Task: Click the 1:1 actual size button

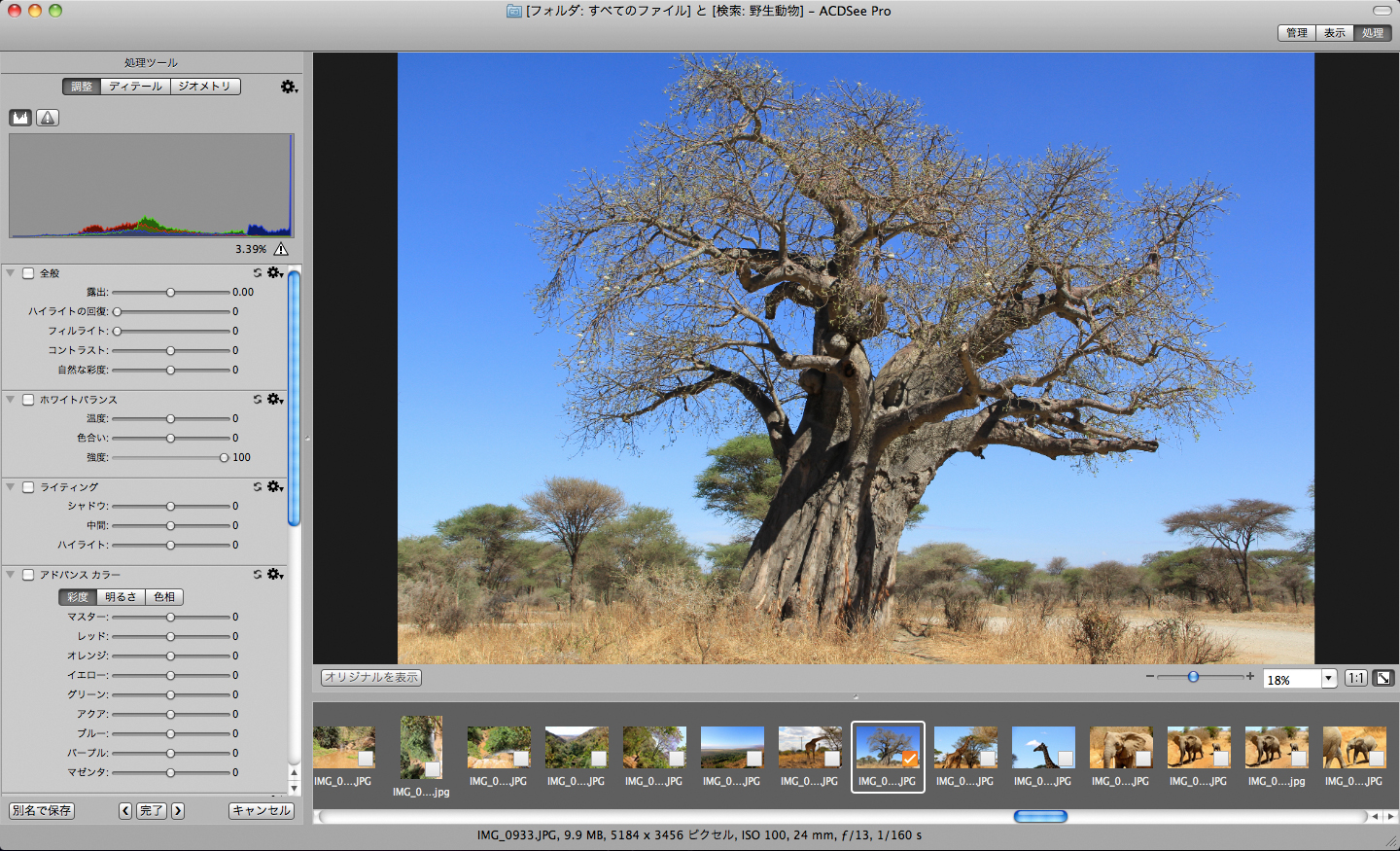Action: tap(1356, 678)
